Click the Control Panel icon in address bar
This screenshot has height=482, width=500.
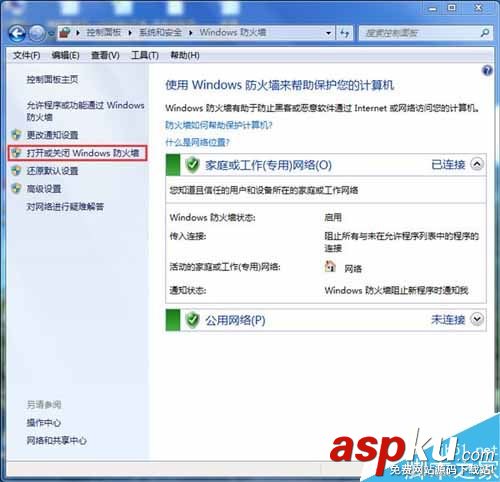[x=65, y=33]
